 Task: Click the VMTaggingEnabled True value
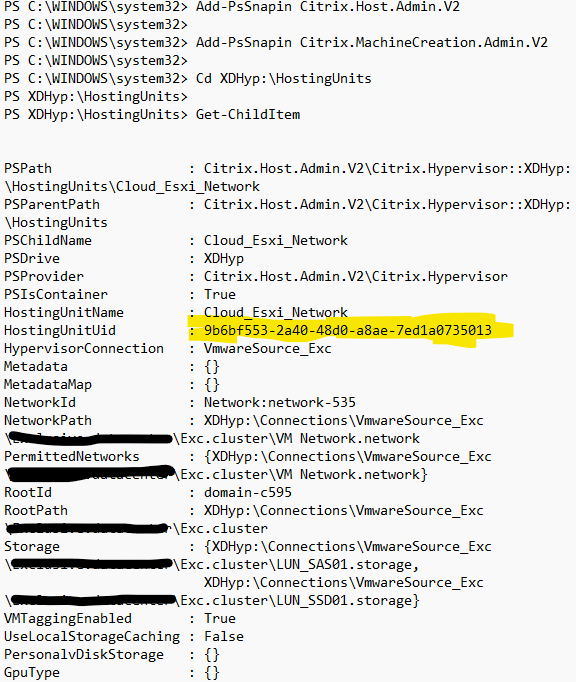(x=220, y=618)
